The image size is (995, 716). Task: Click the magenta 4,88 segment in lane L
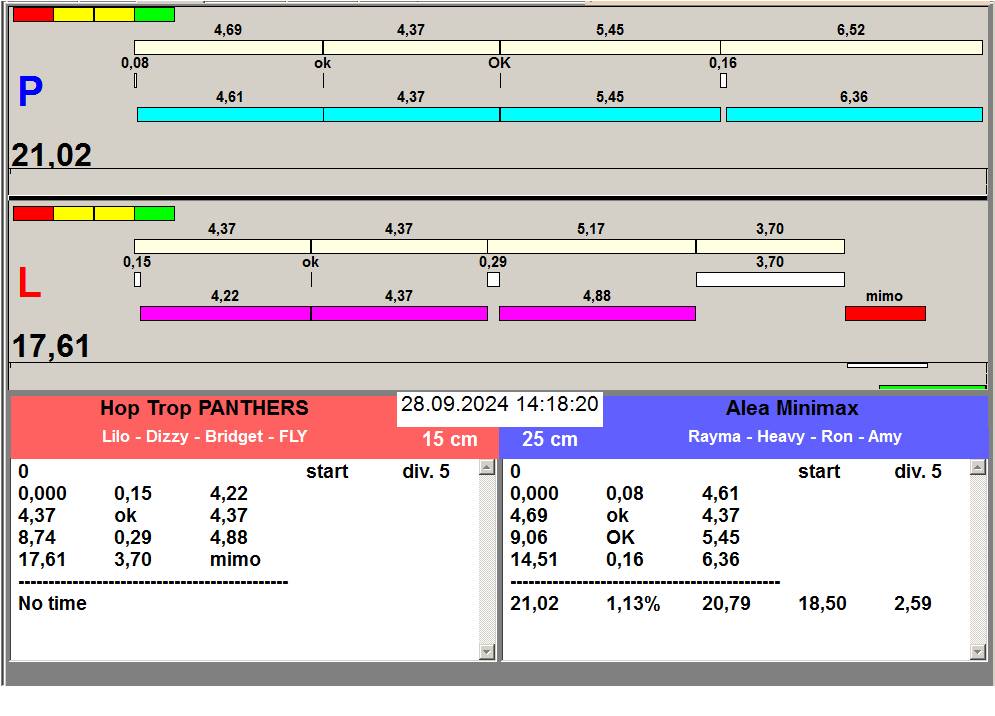pyautogui.click(x=597, y=314)
